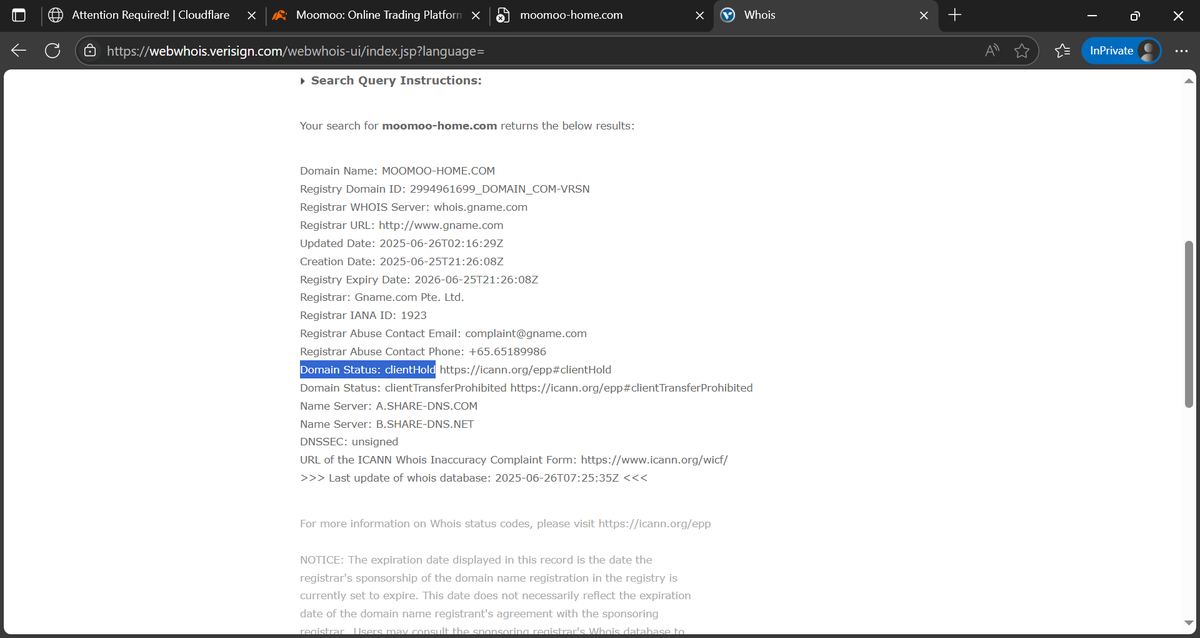Close the moomoo-home.com tab

698,15
